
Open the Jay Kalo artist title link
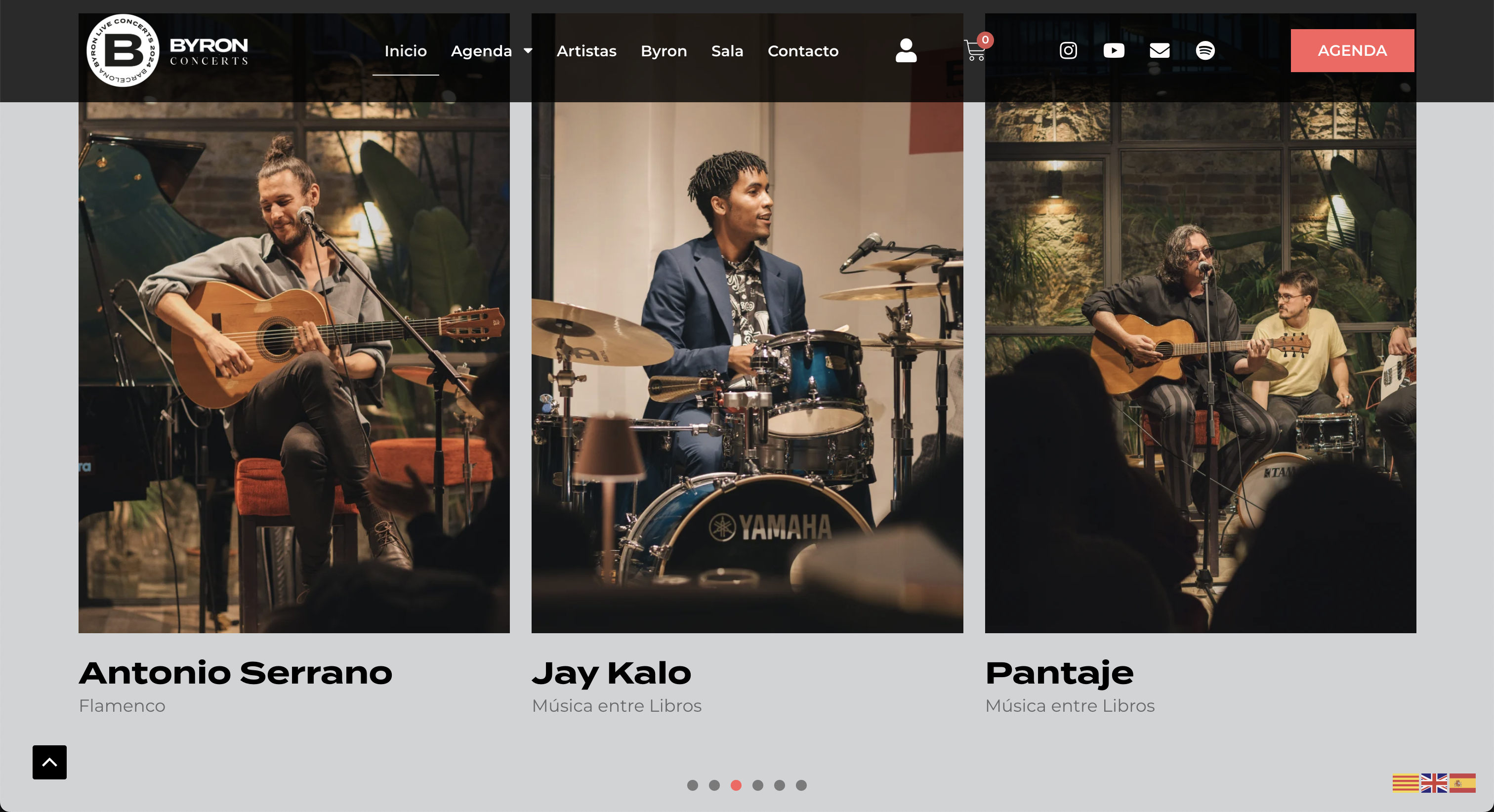(x=611, y=673)
